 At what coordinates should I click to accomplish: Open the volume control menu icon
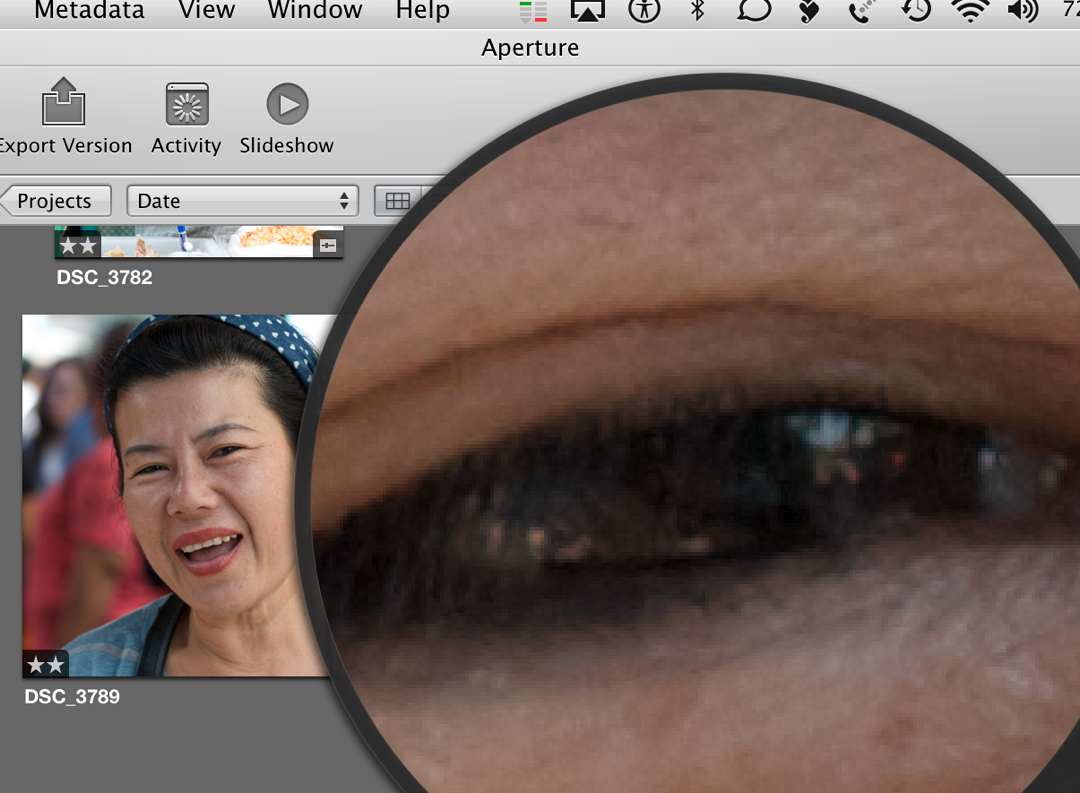[1023, 10]
